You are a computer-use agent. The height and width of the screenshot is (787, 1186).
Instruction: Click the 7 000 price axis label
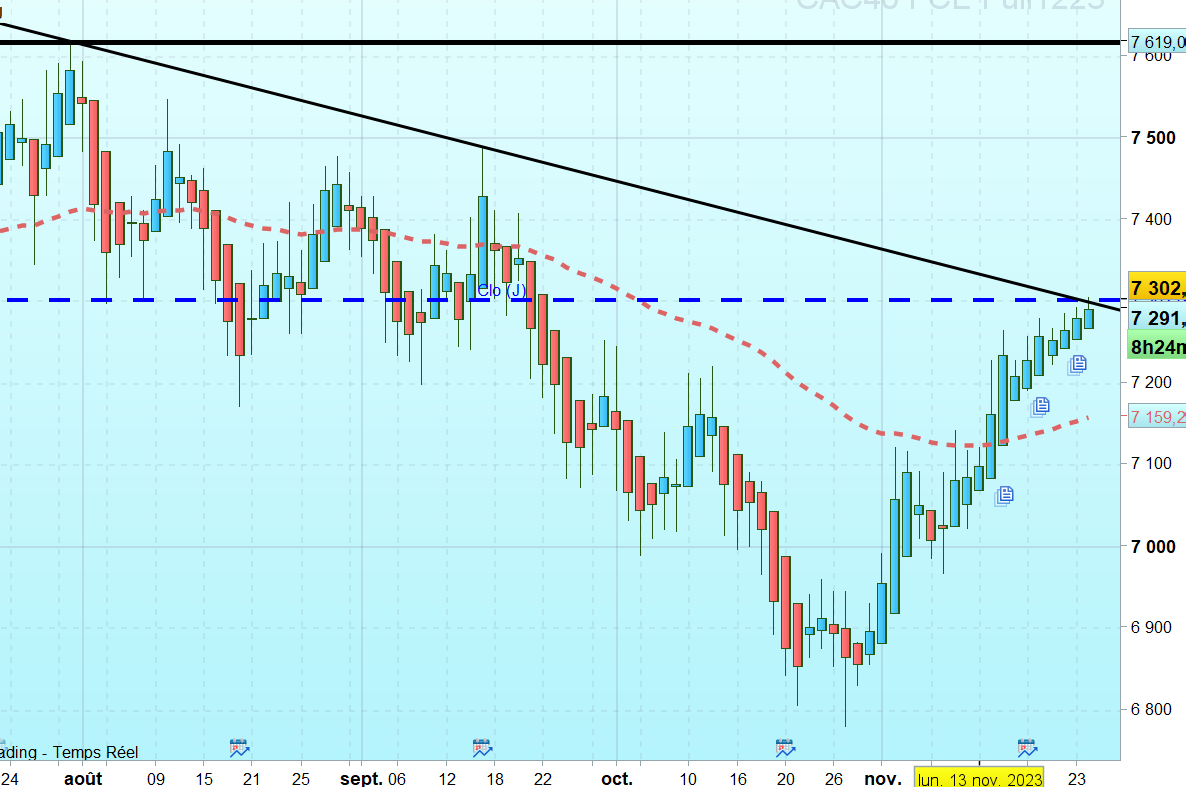point(1153,546)
